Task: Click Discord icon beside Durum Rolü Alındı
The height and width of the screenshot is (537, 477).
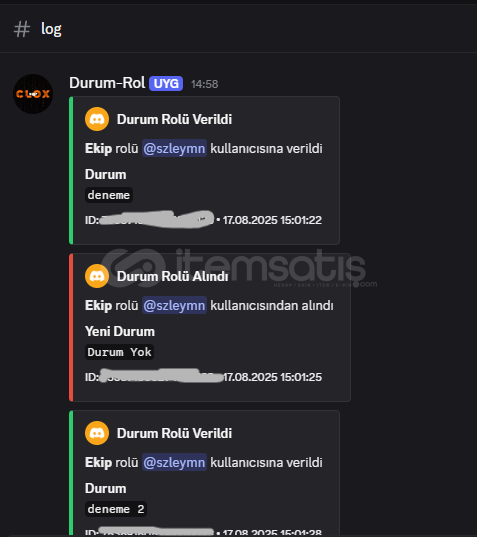Action: point(97,276)
